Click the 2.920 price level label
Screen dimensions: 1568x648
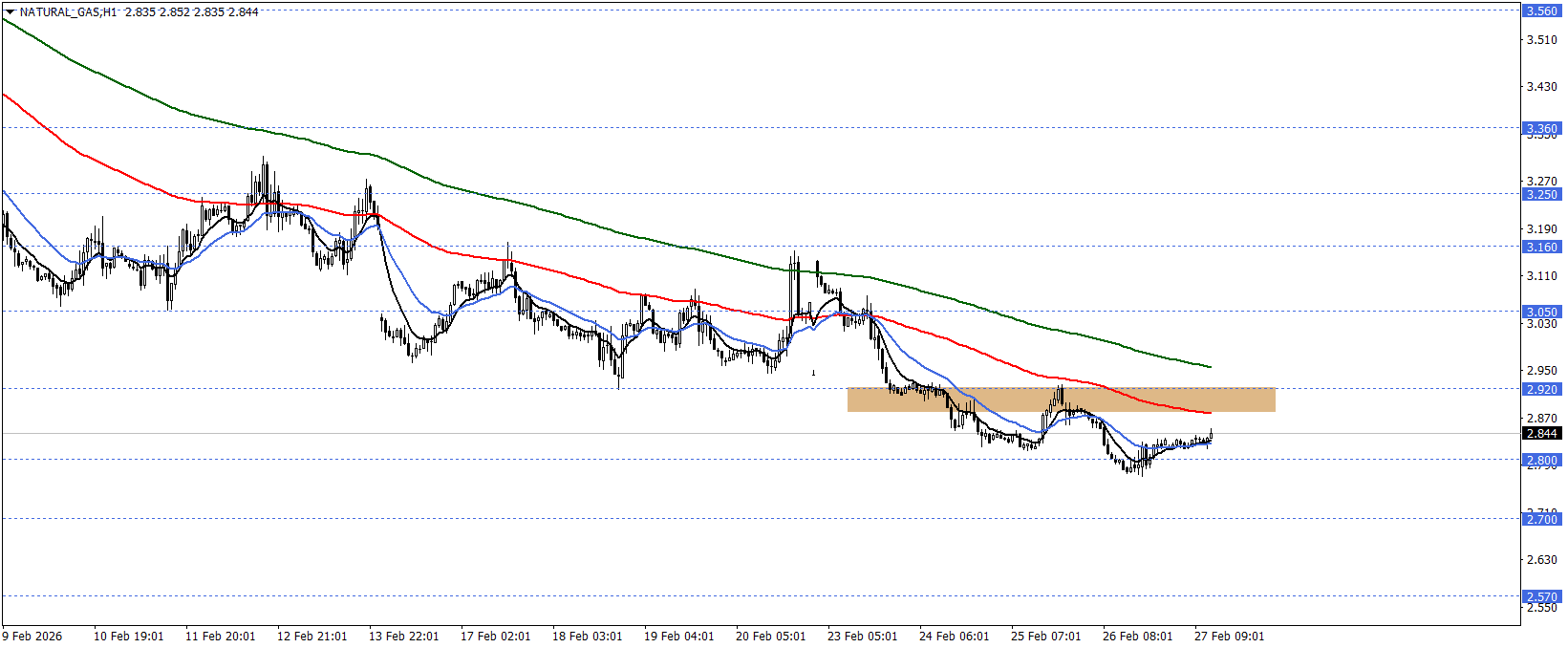pyautogui.click(x=1541, y=389)
